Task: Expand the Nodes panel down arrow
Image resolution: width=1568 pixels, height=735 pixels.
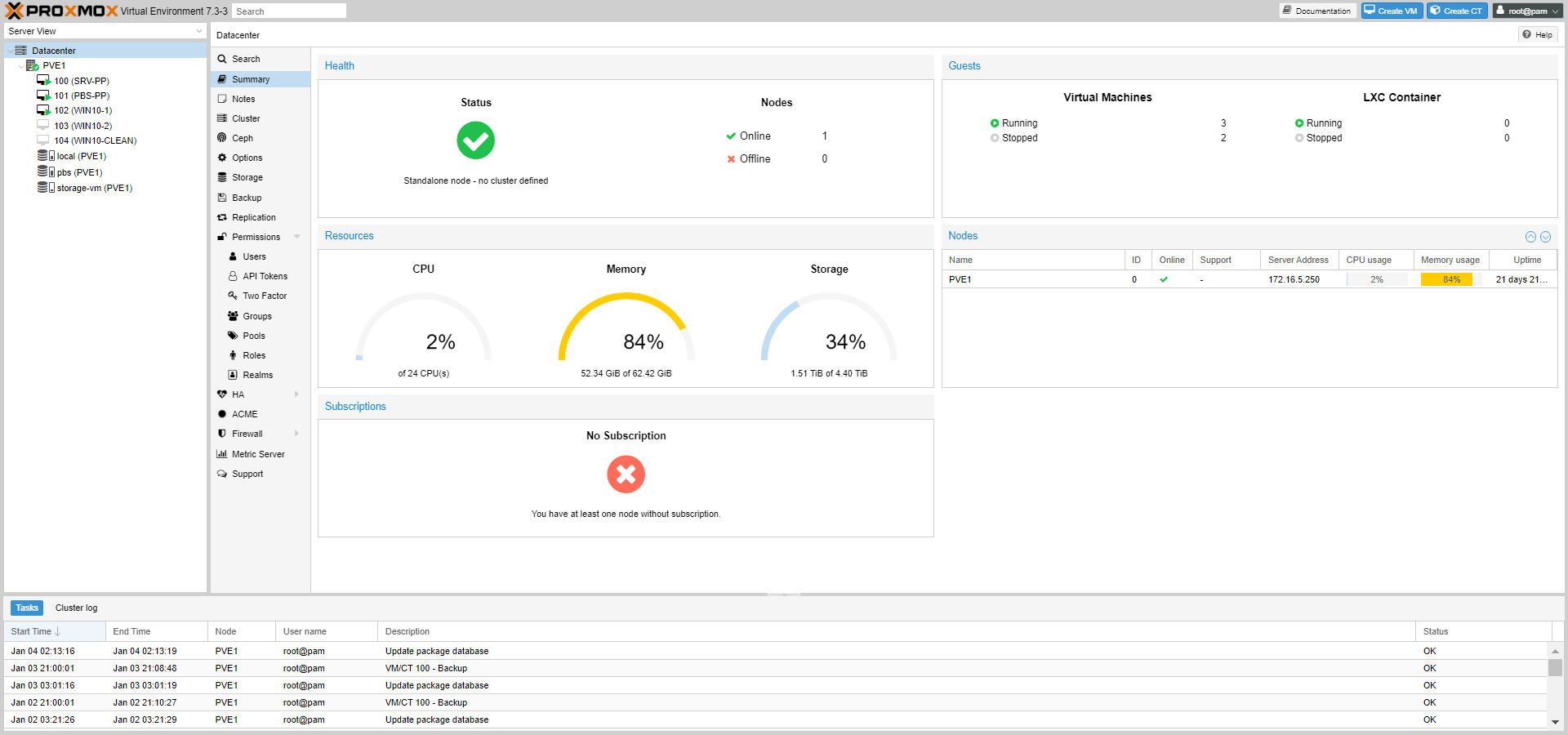Action: [x=1545, y=237]
